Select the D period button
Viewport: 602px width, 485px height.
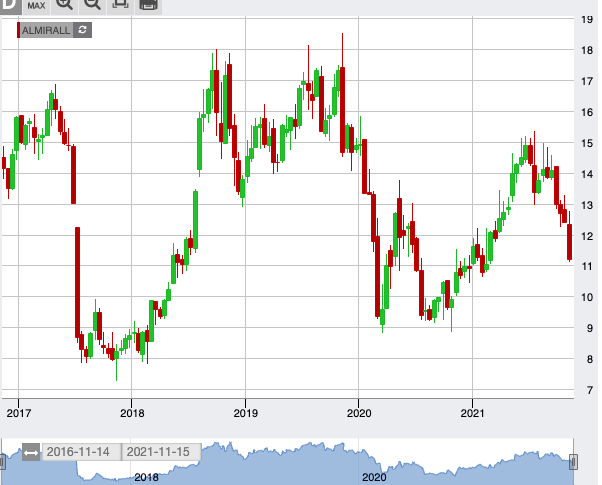(10, 5)
